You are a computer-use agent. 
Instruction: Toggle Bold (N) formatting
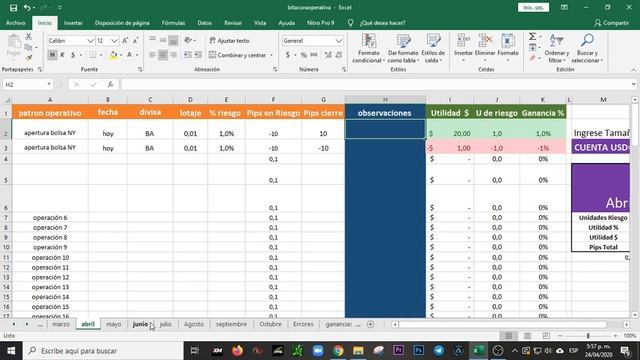click(x=52, y=55)
